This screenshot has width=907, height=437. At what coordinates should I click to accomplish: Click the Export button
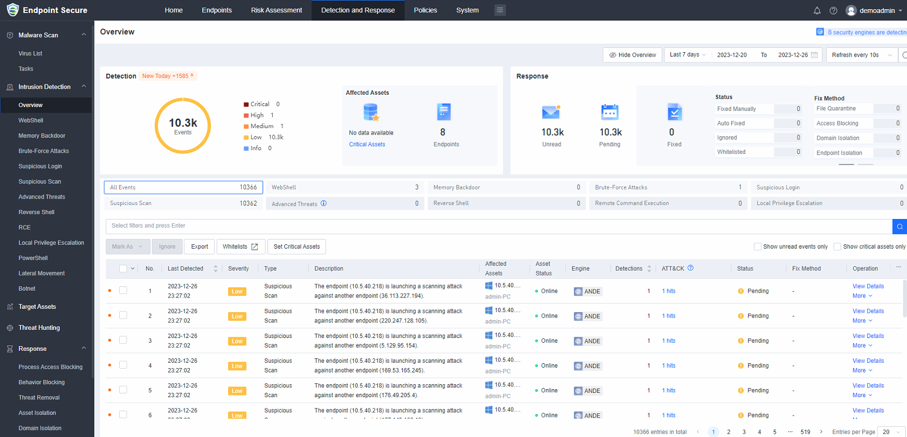[x=200, y=247]
